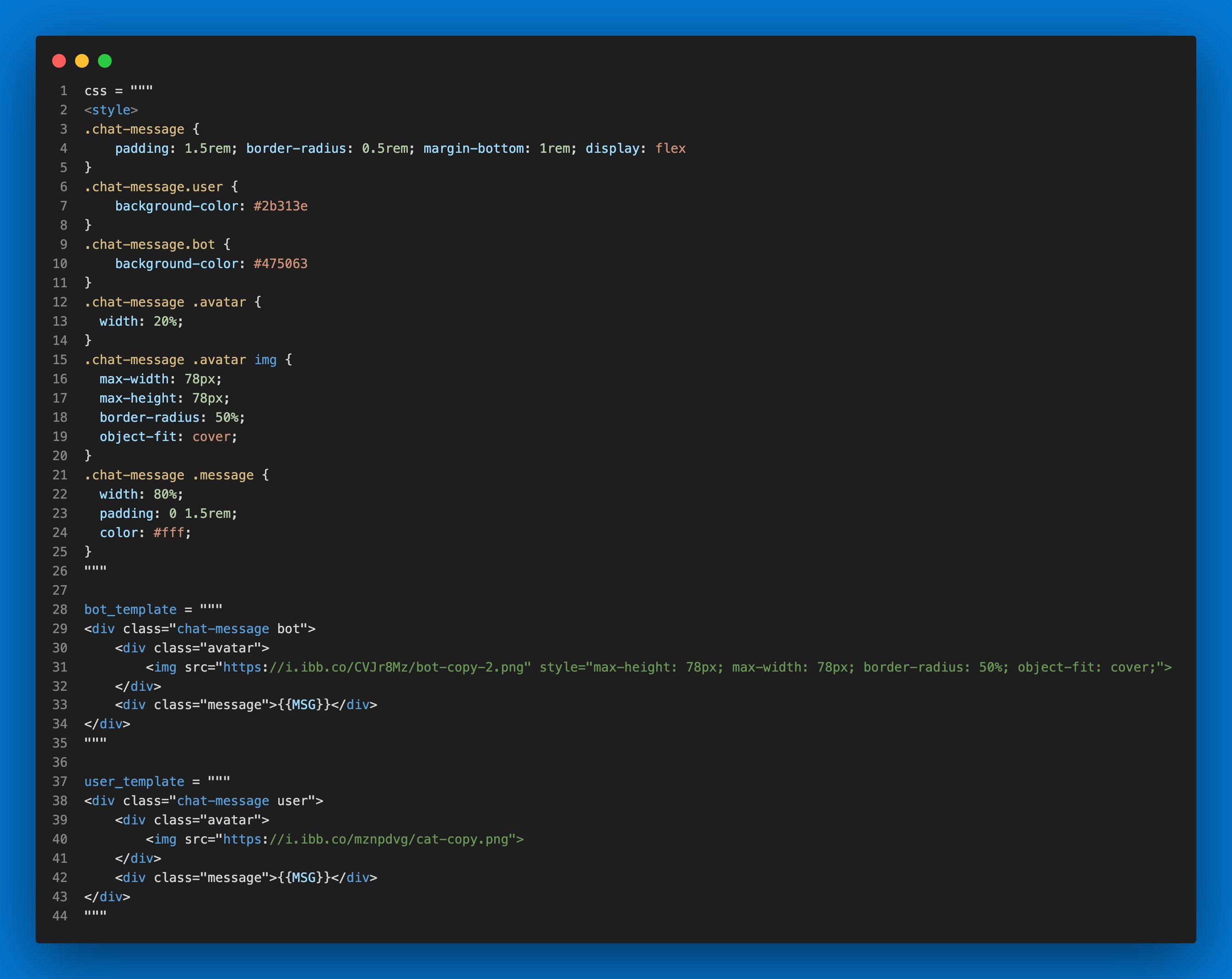Click the #475063 color value
This screenshot has width=1232, height=979.
pyautogui.click(x=281, y=264)
